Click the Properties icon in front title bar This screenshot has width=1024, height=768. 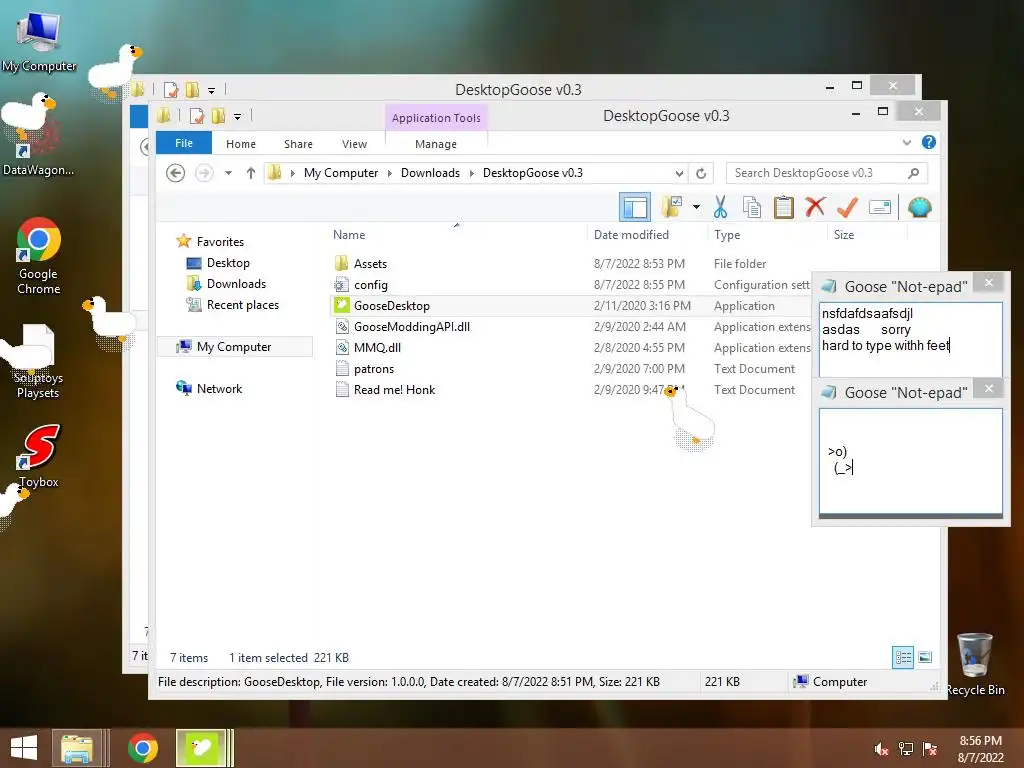[196, 116]
